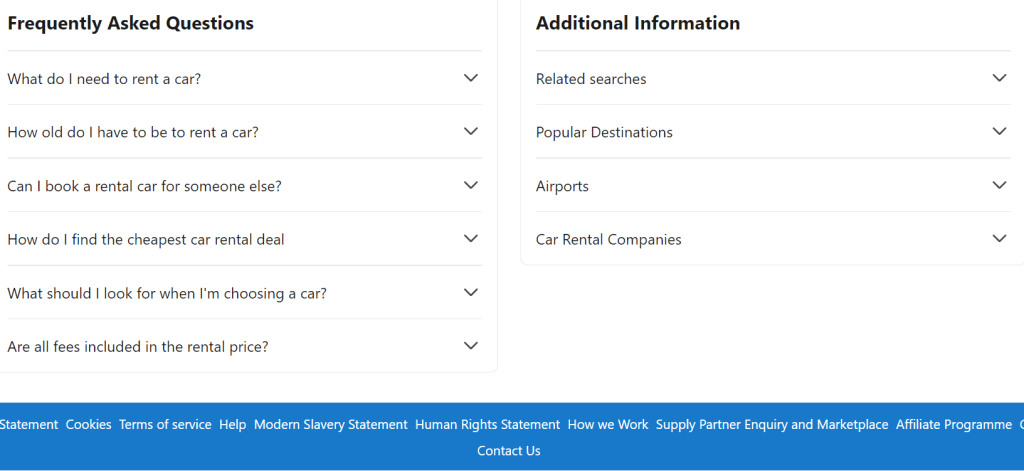Open the Help footer link
The image size is (1024, 471).
coord(232,424)
